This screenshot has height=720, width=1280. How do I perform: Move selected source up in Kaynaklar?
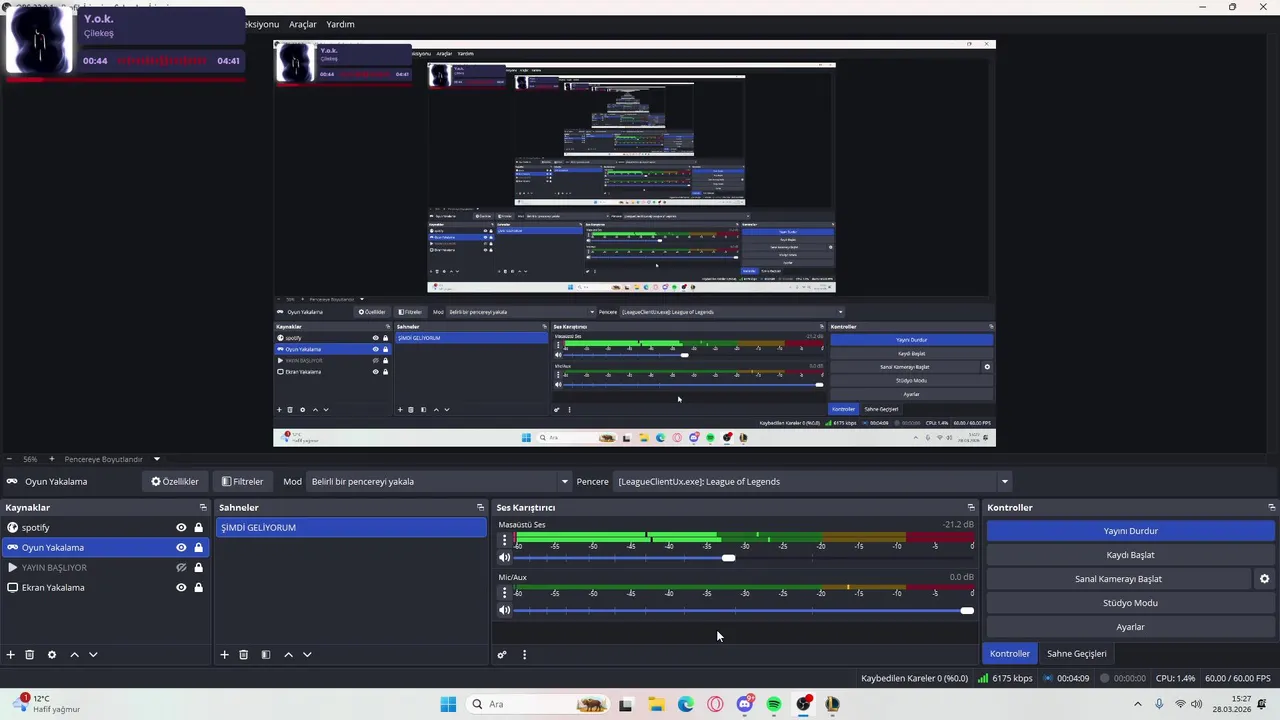click(74, 655)
